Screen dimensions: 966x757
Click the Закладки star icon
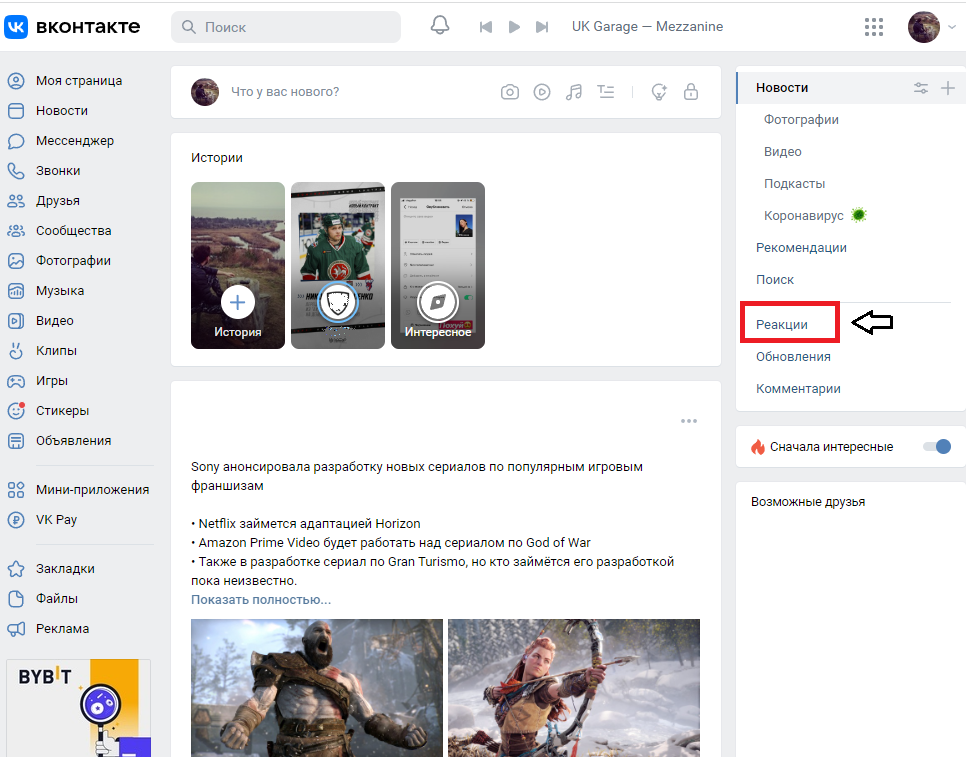[16, 569]
